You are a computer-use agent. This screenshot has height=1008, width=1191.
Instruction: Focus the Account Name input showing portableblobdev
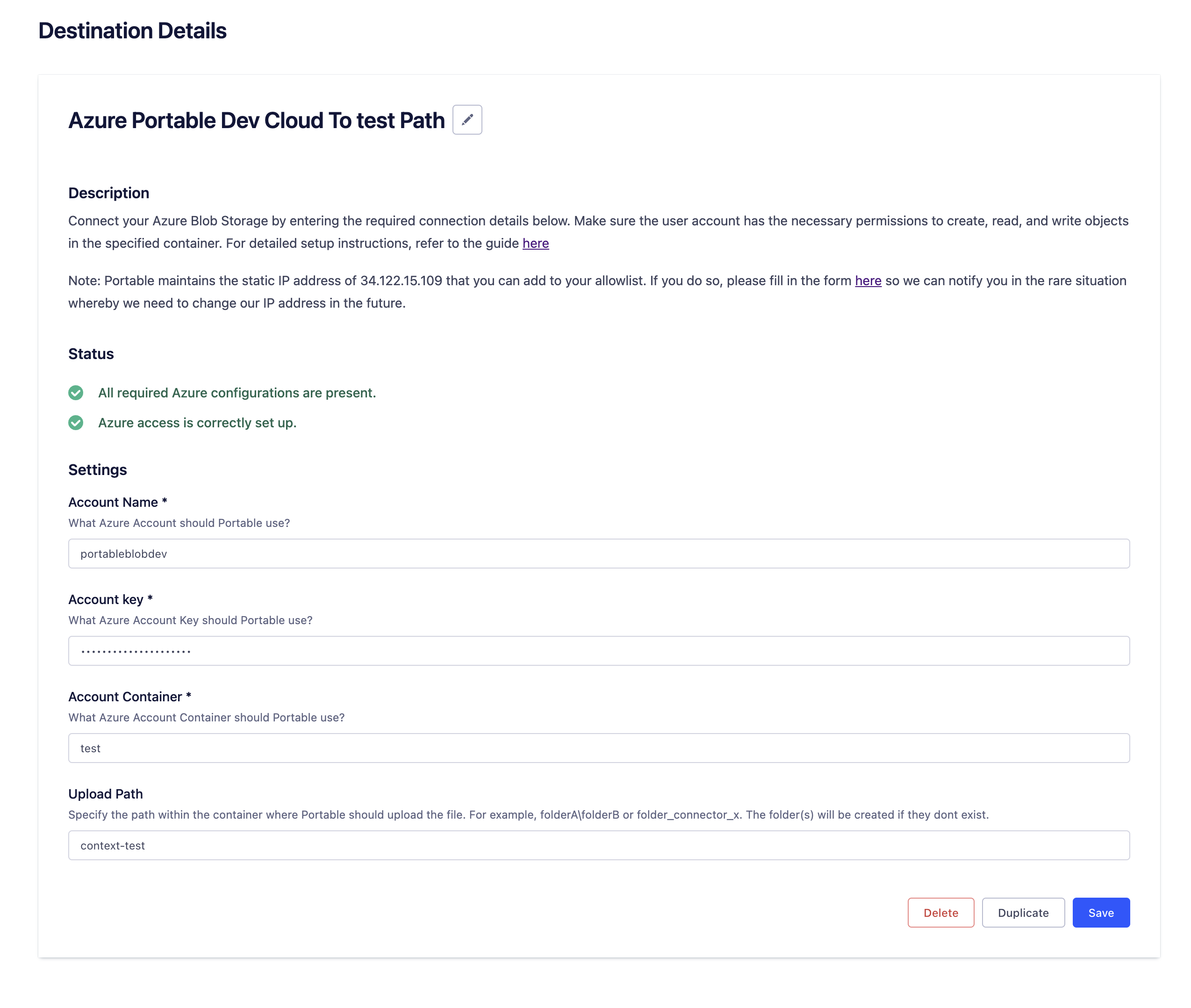[599, 553]
